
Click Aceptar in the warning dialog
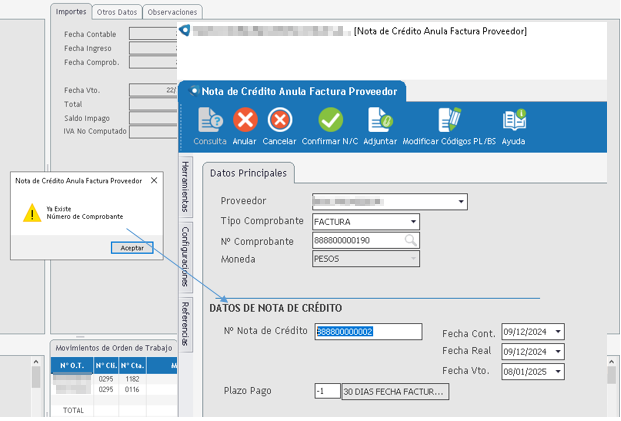[132, 247]
